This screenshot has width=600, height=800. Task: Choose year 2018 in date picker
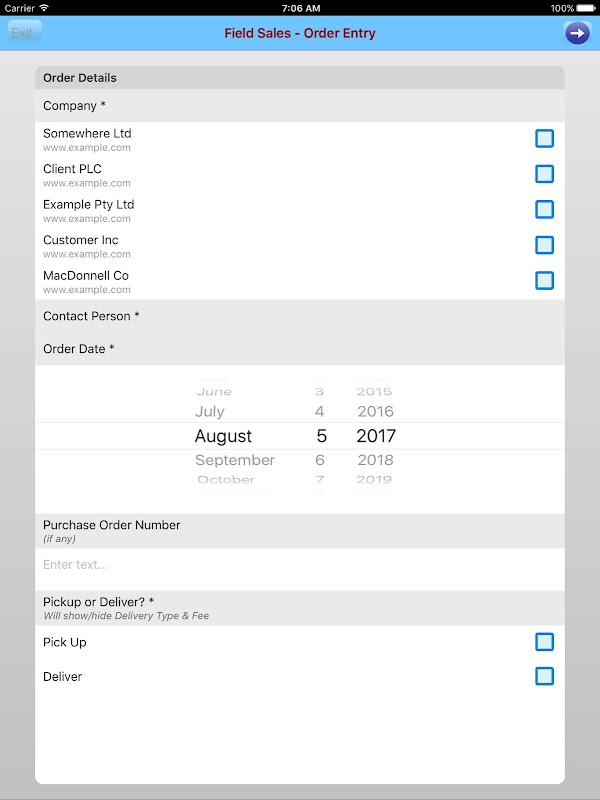coord(375,461)
